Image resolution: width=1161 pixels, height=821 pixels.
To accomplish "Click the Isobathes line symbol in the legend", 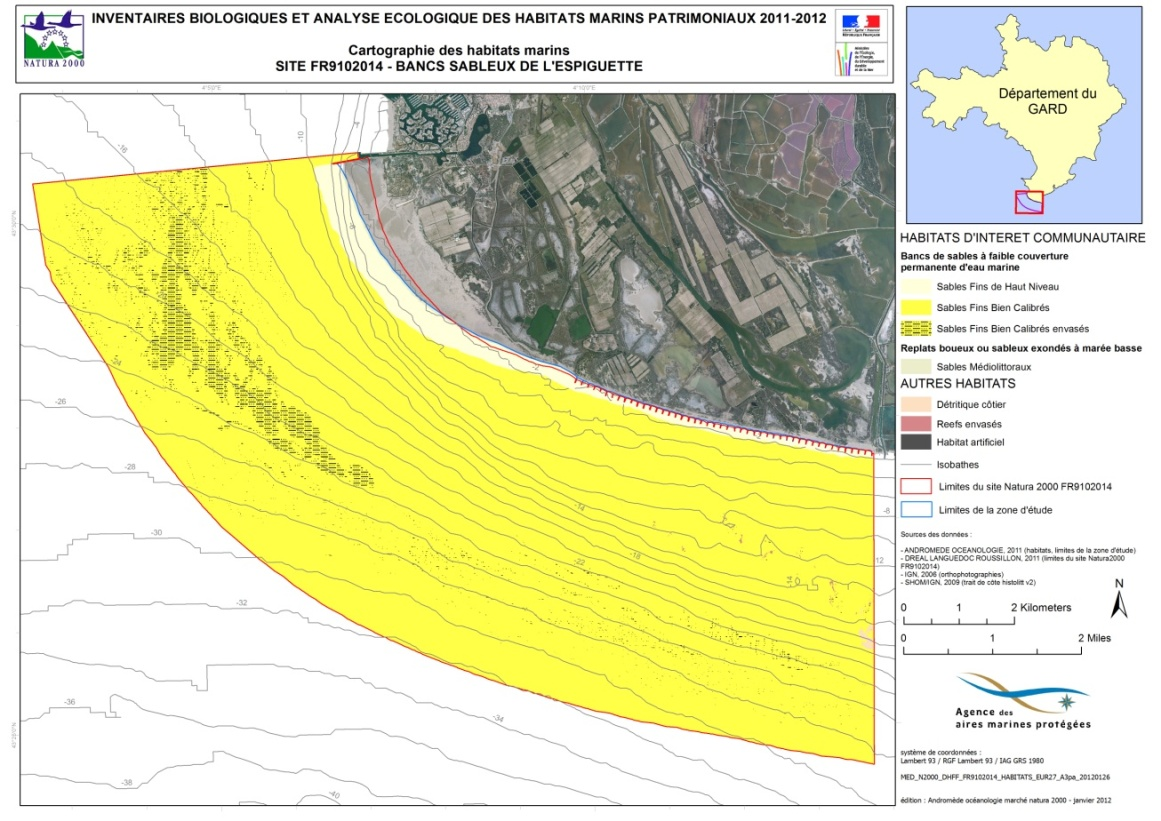I will coord(916,465).
